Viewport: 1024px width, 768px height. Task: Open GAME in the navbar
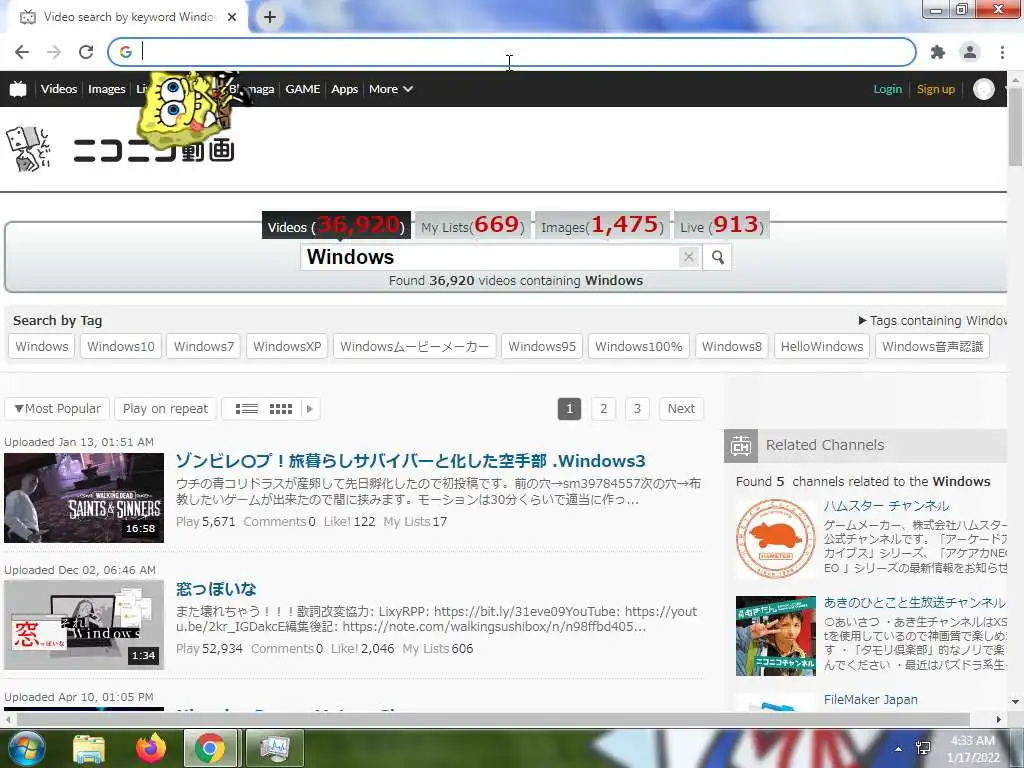(302, 89)
